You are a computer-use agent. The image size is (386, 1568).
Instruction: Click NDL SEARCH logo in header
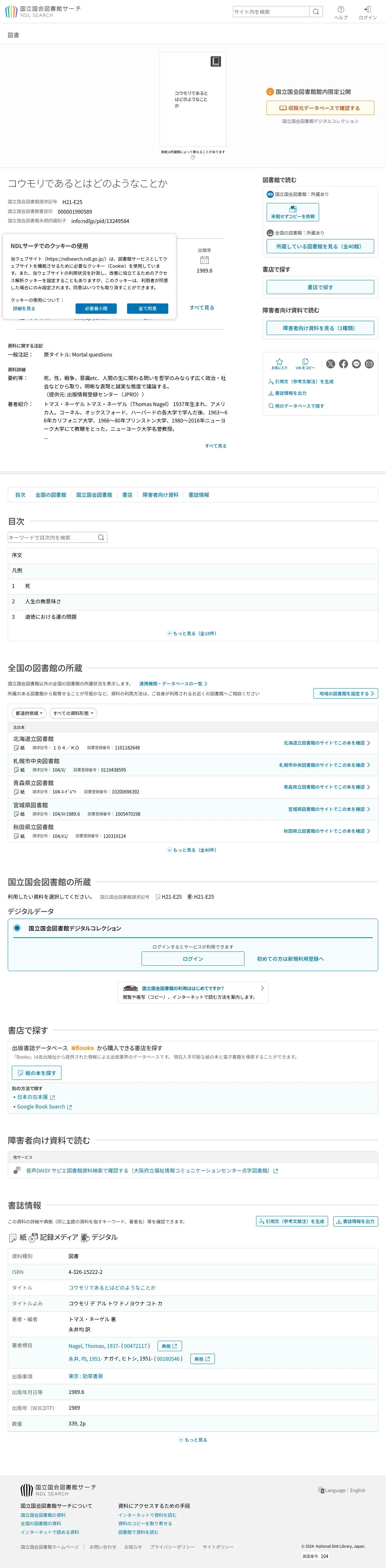tap(42, 12)
